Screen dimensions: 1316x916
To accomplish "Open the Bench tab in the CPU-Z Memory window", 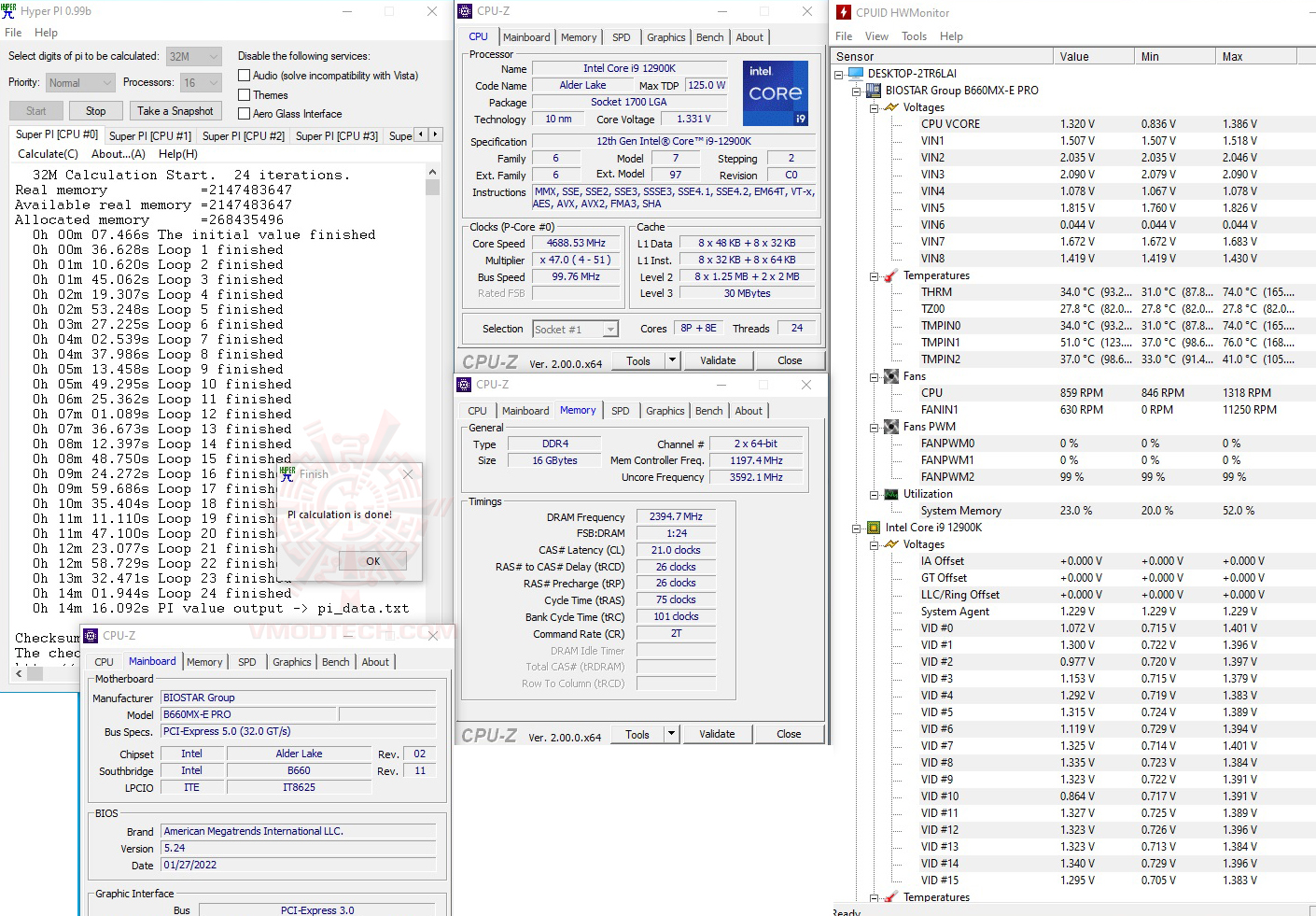I will pos(708,411).
